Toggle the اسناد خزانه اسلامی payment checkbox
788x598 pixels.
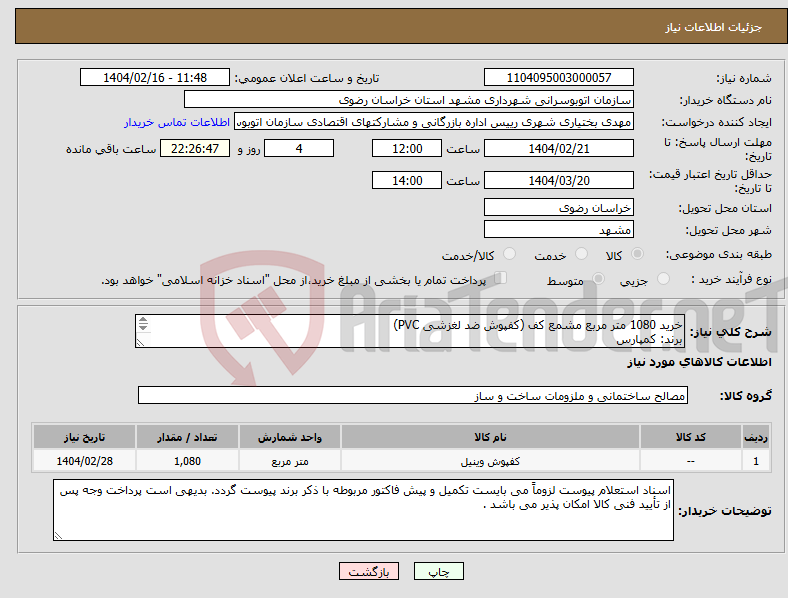click(x=501, y=278)
